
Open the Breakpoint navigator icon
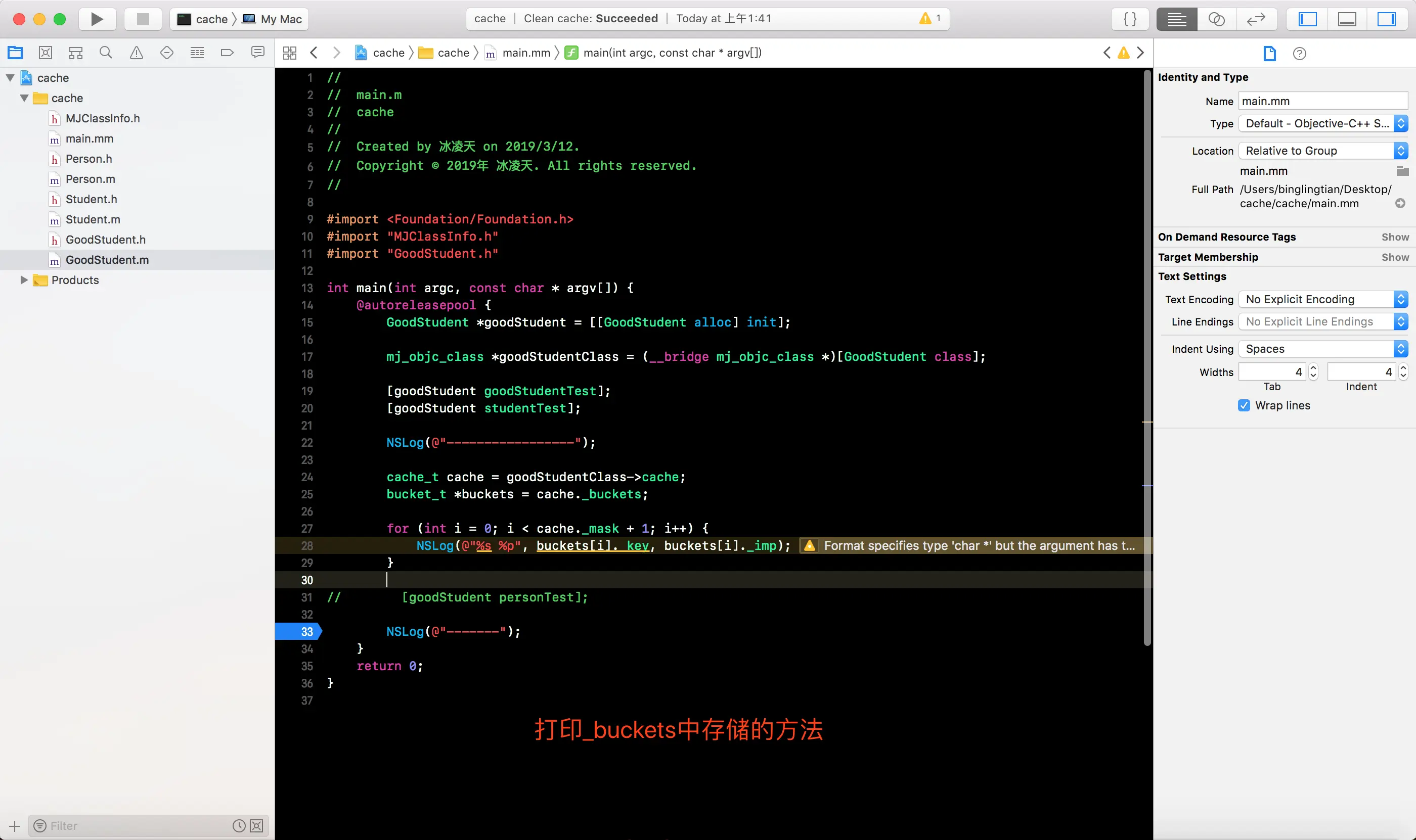(x=227, y=53)
